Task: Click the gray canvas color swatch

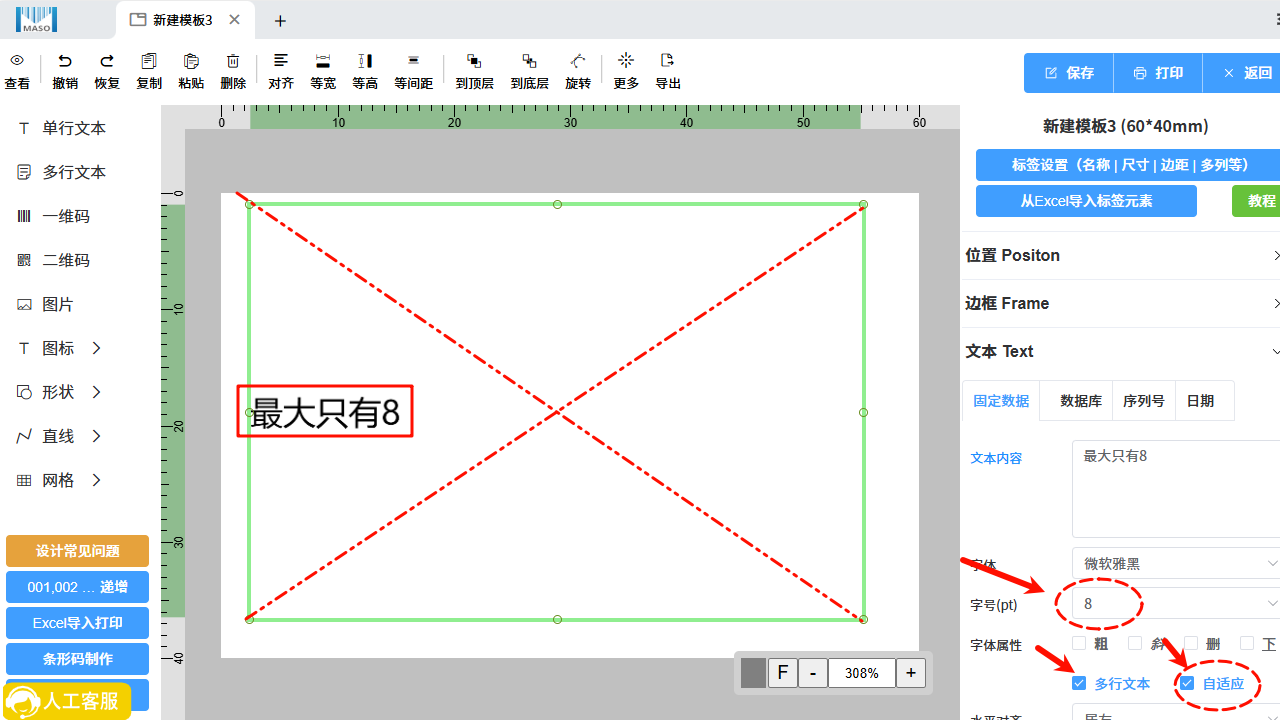Action: pyautogui.click(x=753, y=673)
